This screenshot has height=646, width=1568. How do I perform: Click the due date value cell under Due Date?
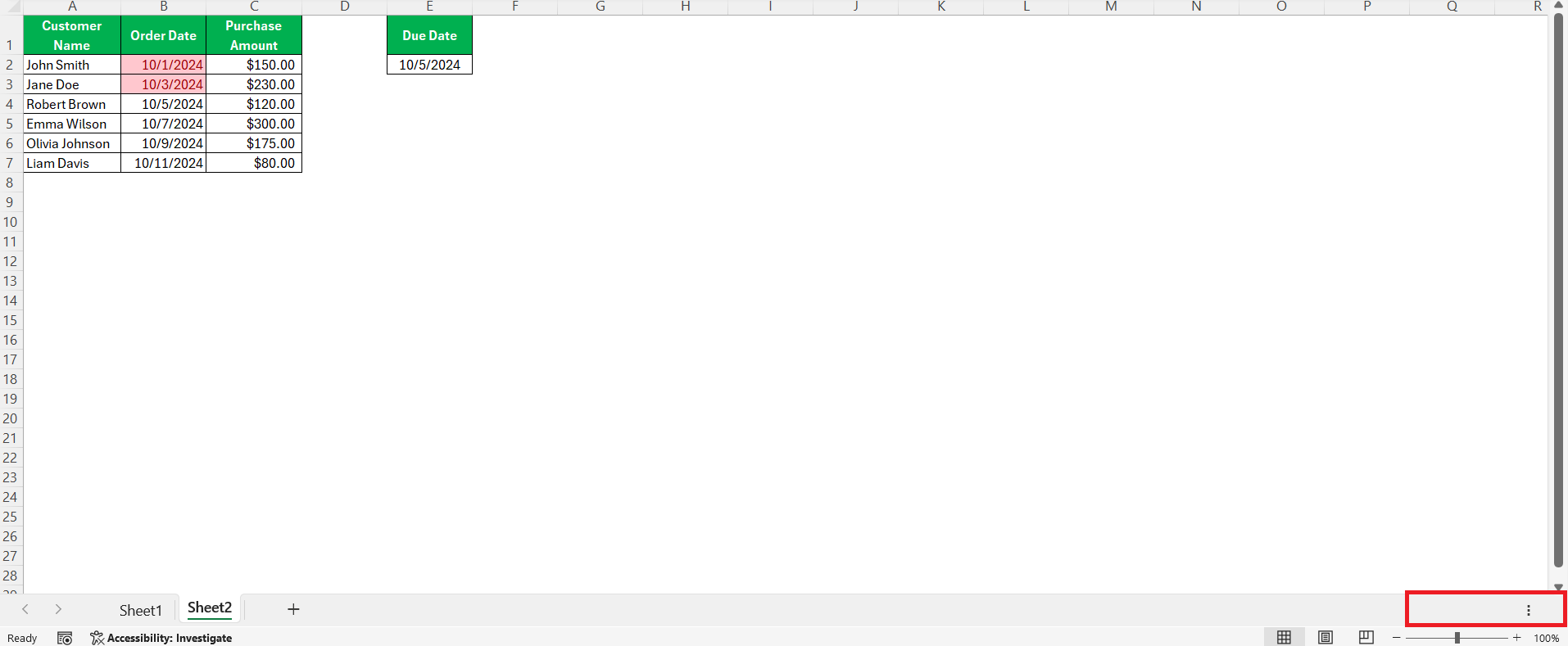(429, 65)
